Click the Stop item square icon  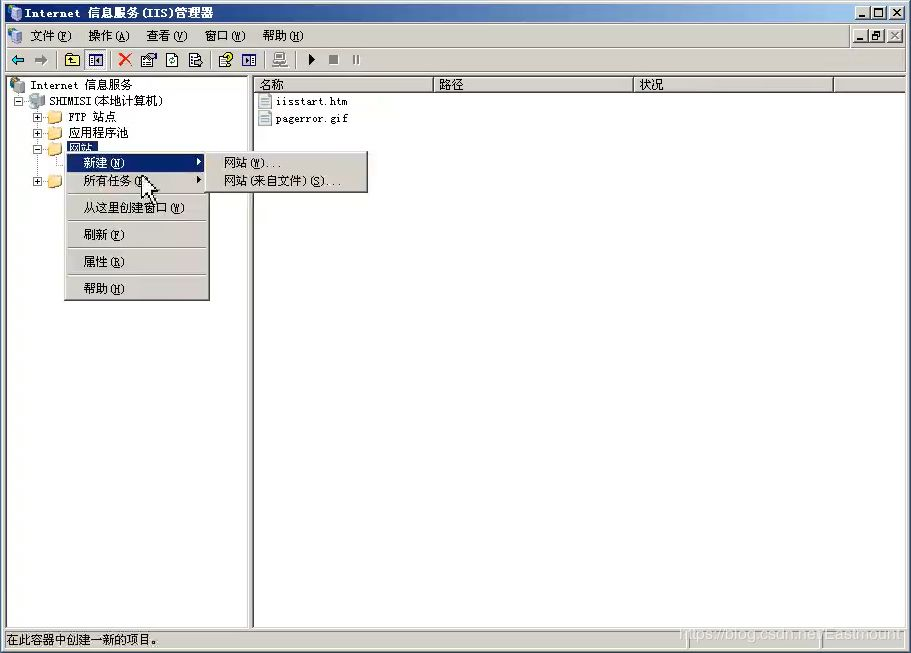coord(333,60)
